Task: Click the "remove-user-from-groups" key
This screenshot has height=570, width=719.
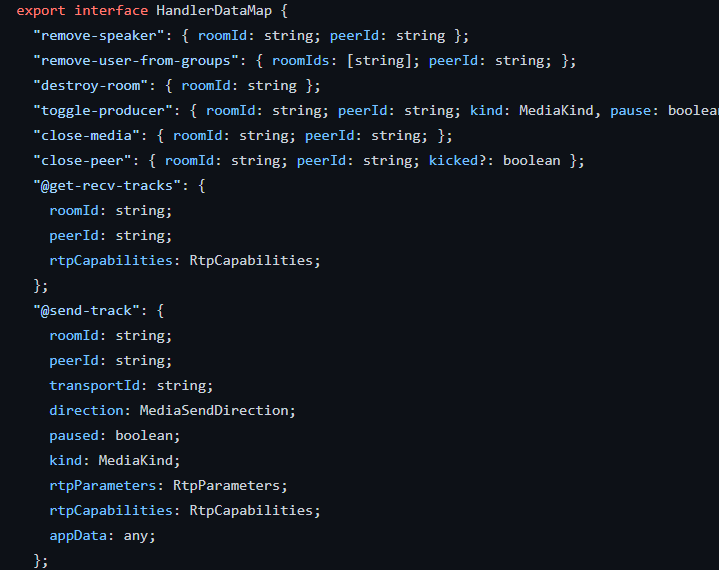Action: pyautogui.click(x=136, y=61)
